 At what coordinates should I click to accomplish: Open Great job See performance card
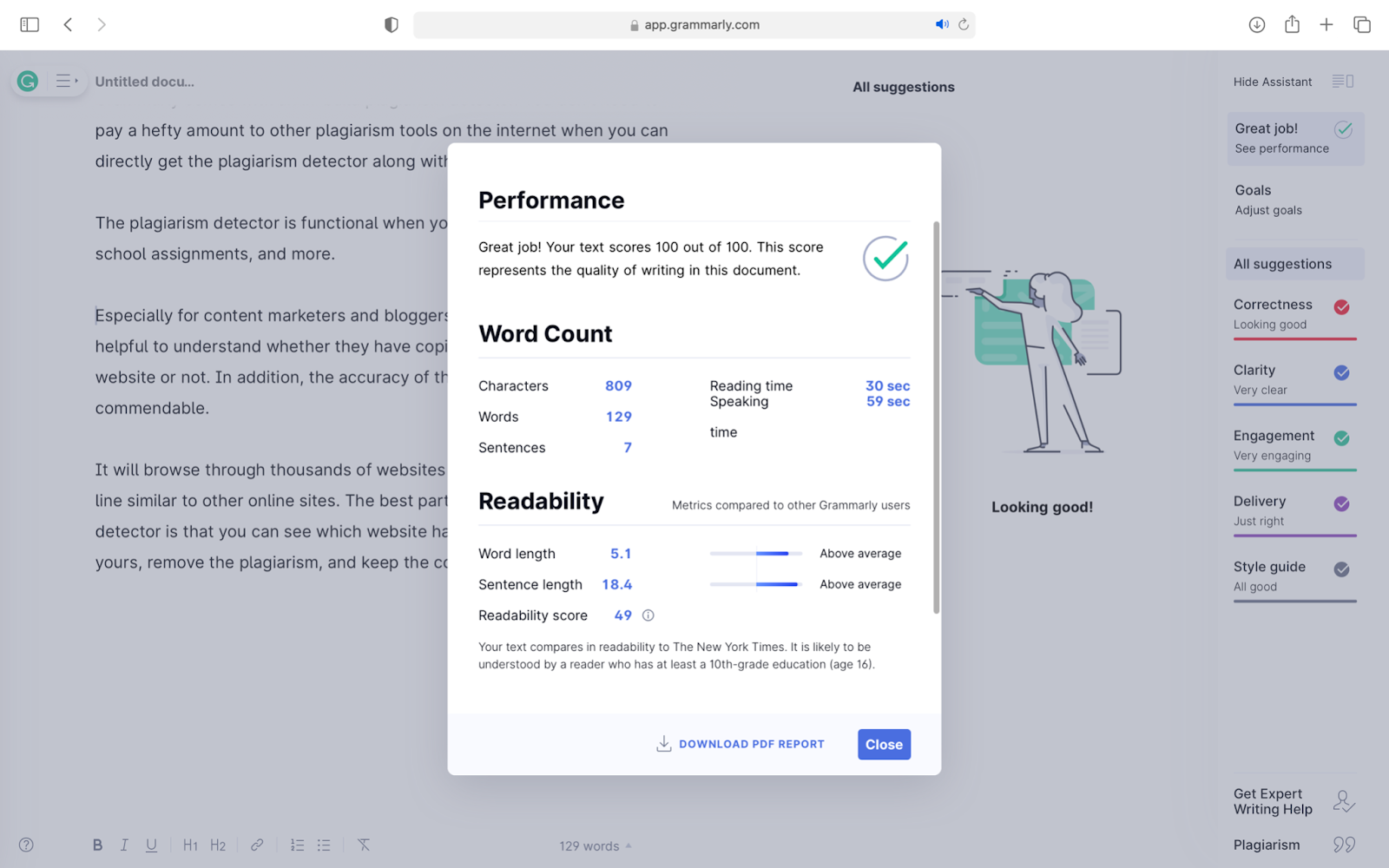(x=1295, y=138)
